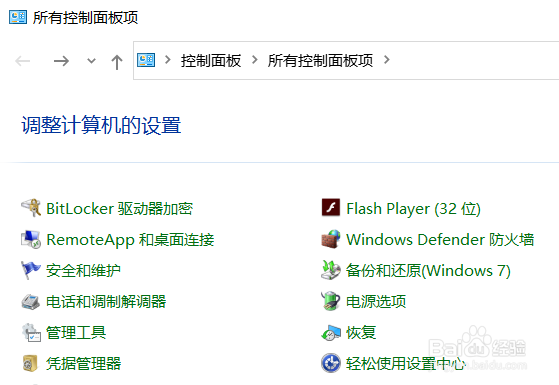Screen dimensions: 559x385
Task: Click the 轻松使用设置中心 icon
Action: [331, 363]
